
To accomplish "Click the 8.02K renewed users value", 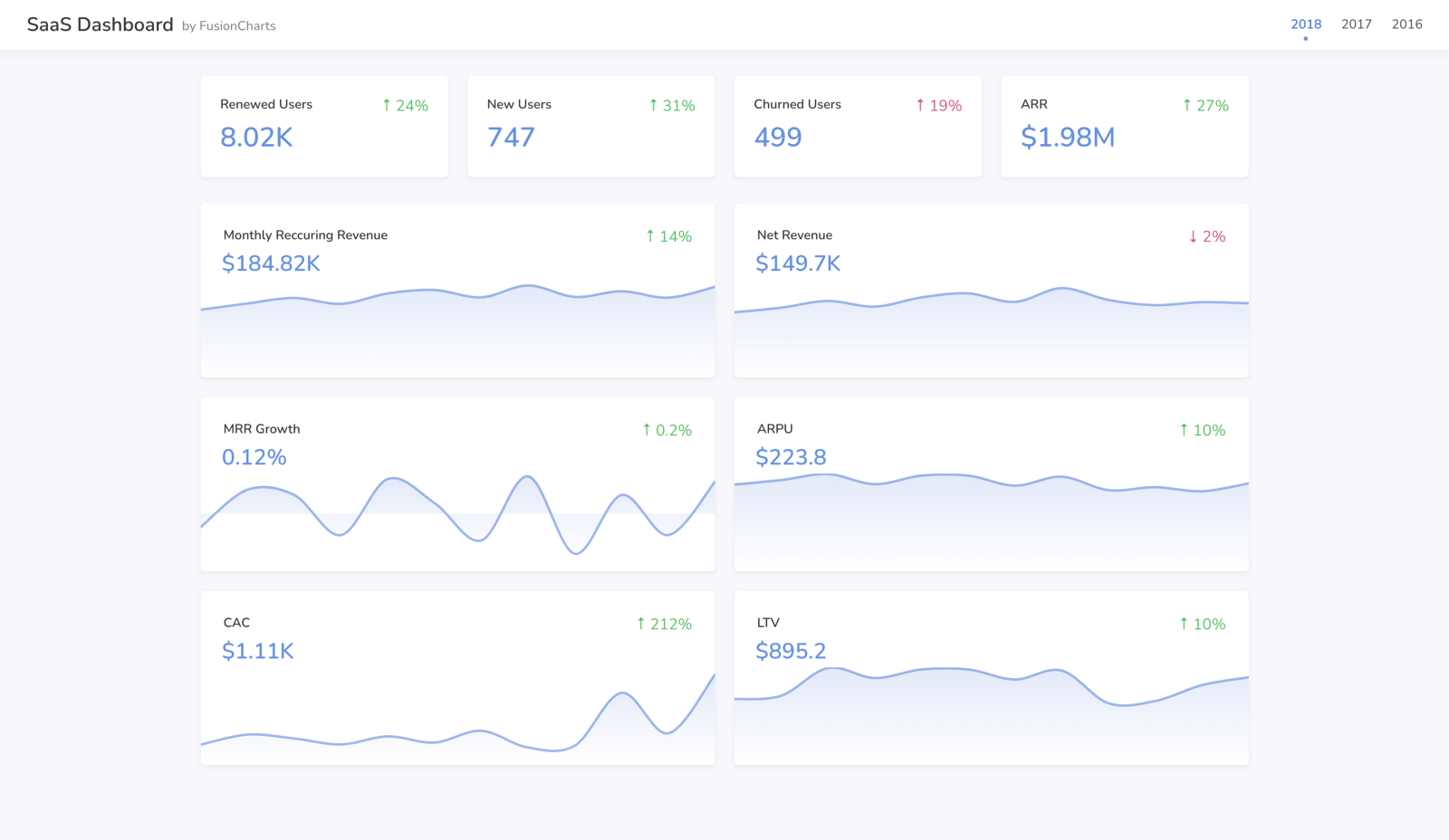I will click(256, 137).
